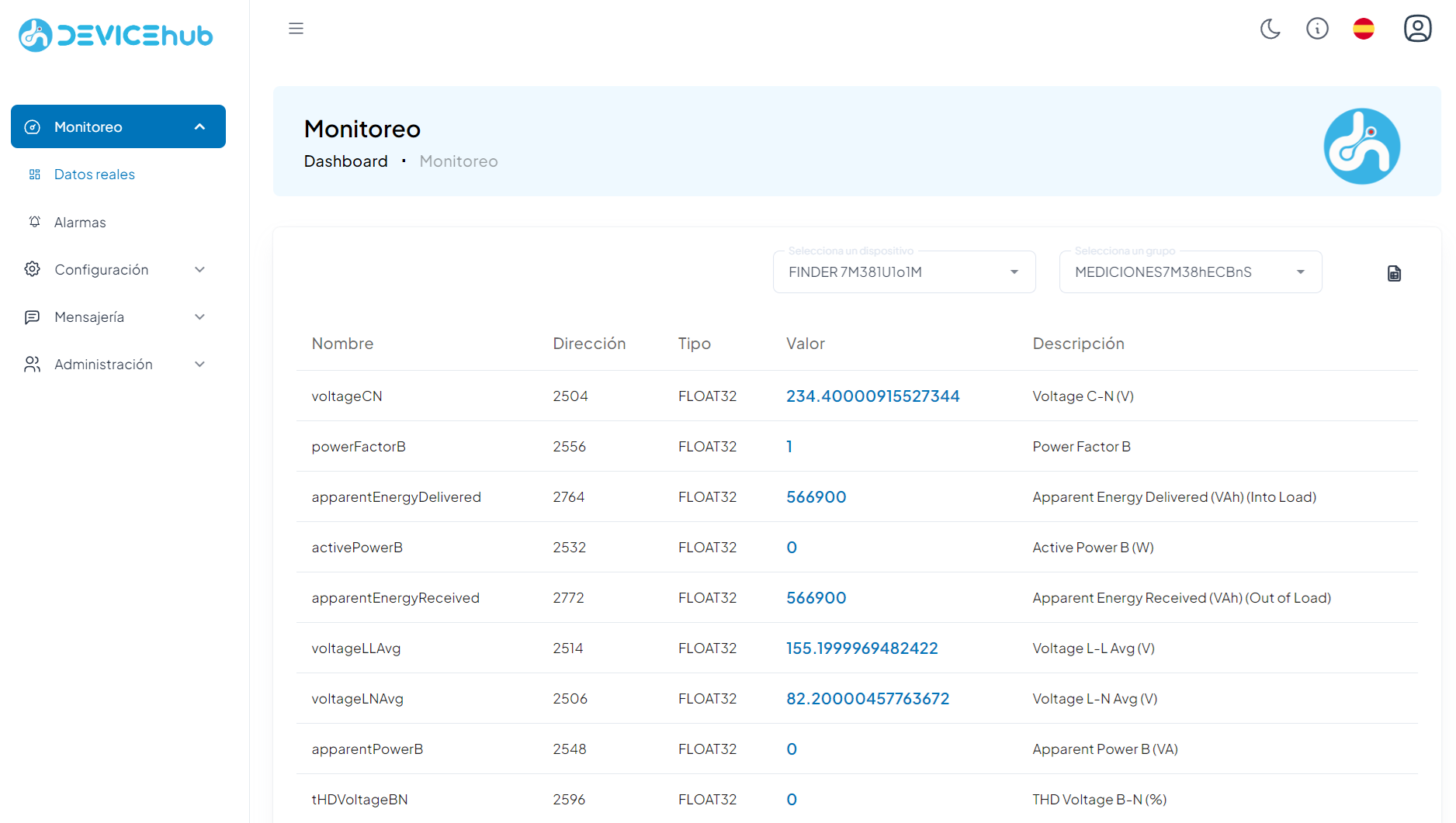Collapse the sidebar with the hamburger icon

296,28
